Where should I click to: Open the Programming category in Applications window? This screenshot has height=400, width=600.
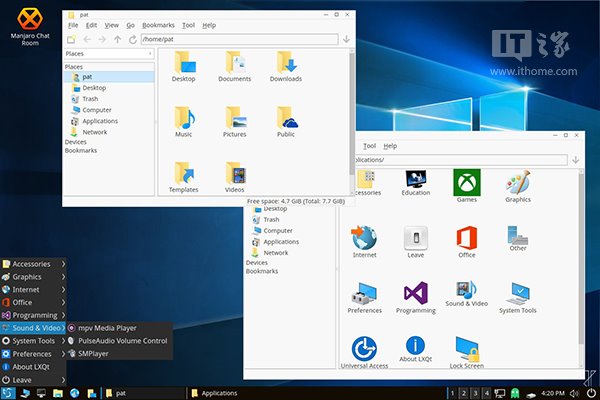point(416,297)
